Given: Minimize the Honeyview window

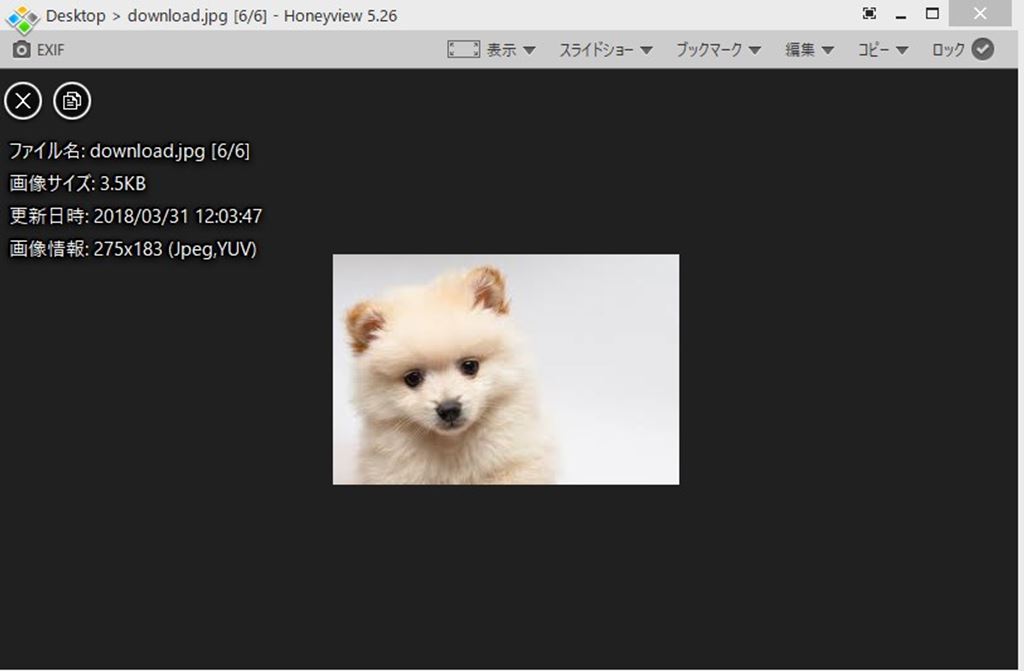Looking at the screenshot, I should click(x=901, y=15).
